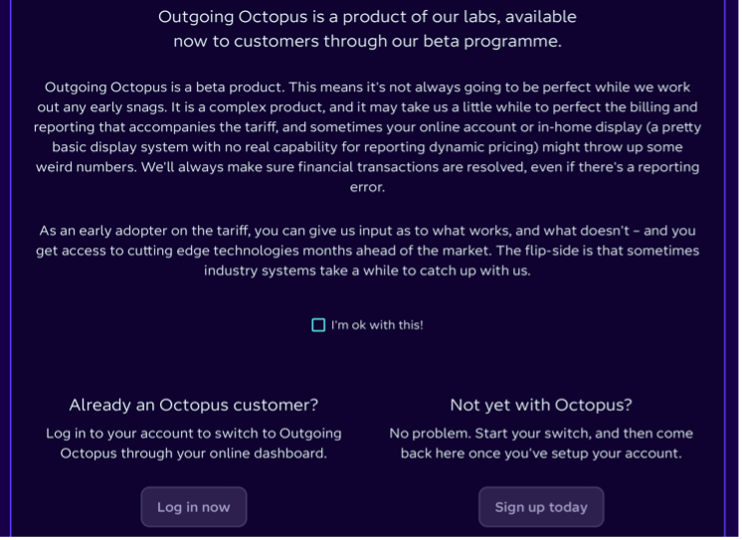
Task: Click the "I'm ok with this!" label text
Action: 378,326
